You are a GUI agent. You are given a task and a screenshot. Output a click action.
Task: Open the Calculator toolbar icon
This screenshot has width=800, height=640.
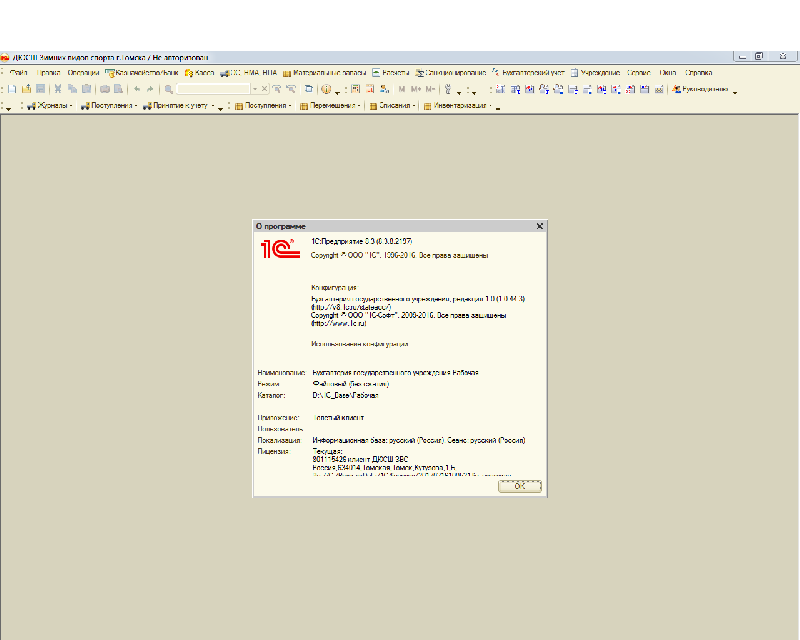point(356,89)
